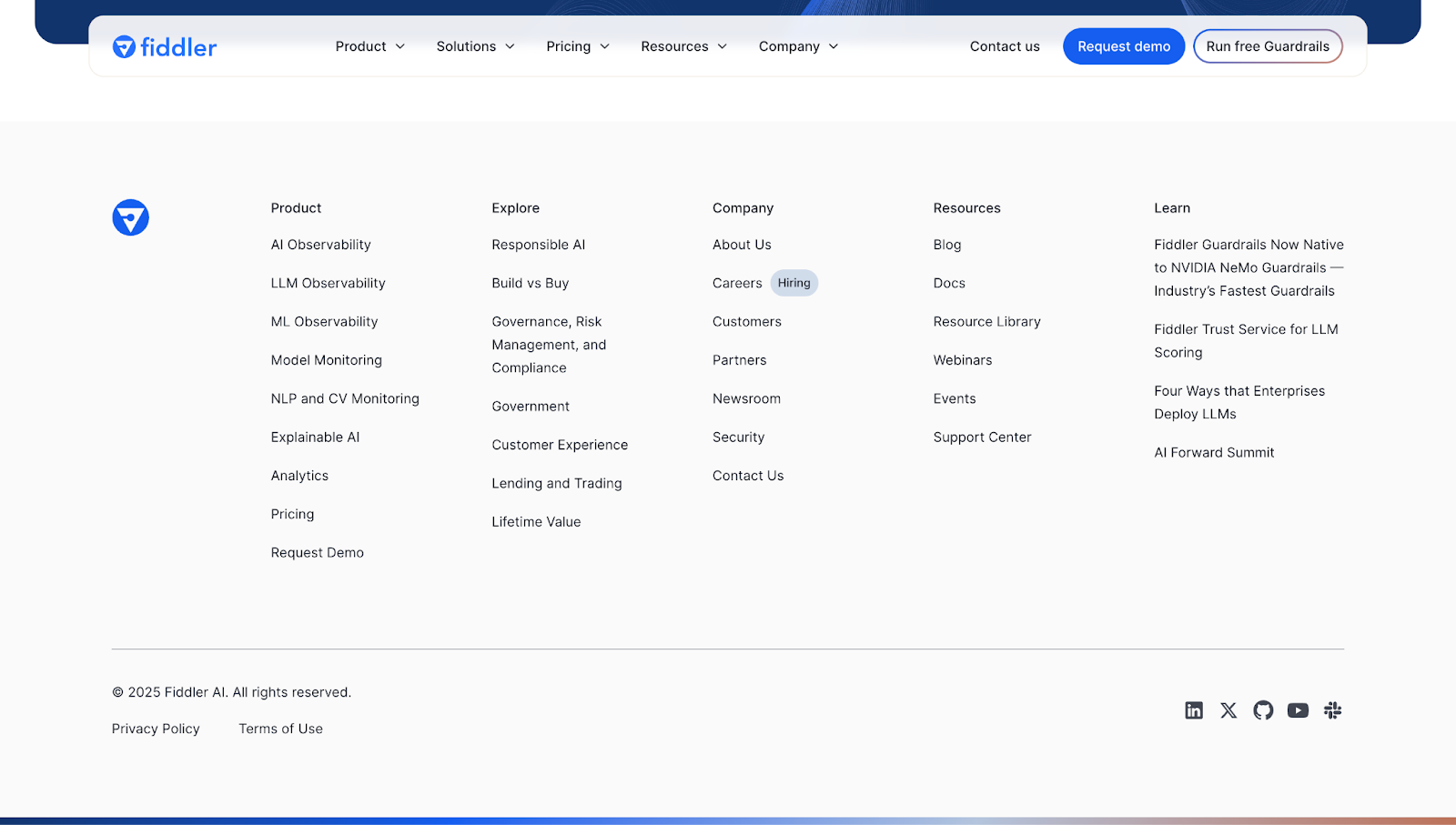View the Privacy Policy
Viewport: 1456px width, 825px height.
point(155,729)
